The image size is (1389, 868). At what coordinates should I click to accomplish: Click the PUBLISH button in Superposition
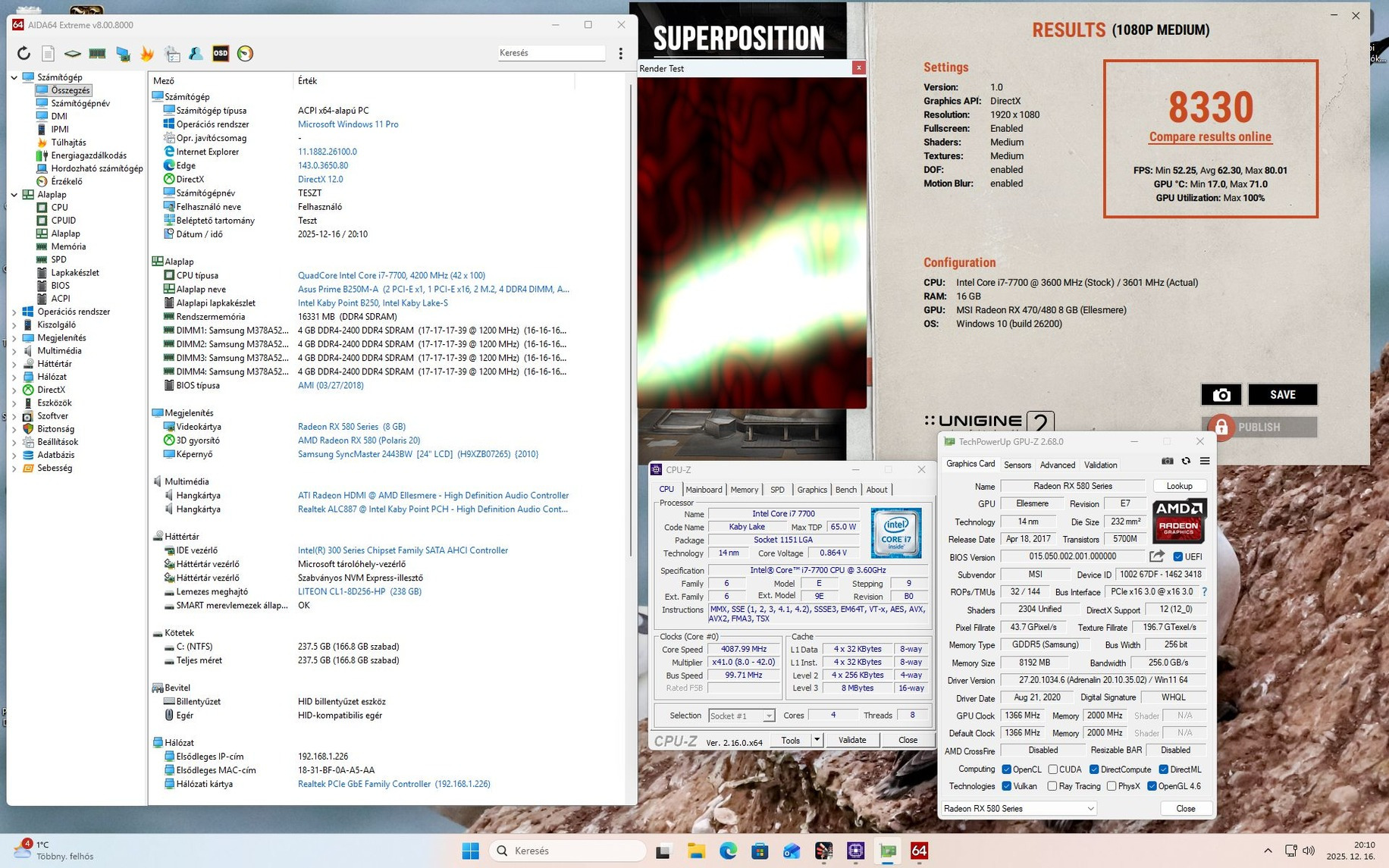pyautogui.click(x=1259, y=427)
